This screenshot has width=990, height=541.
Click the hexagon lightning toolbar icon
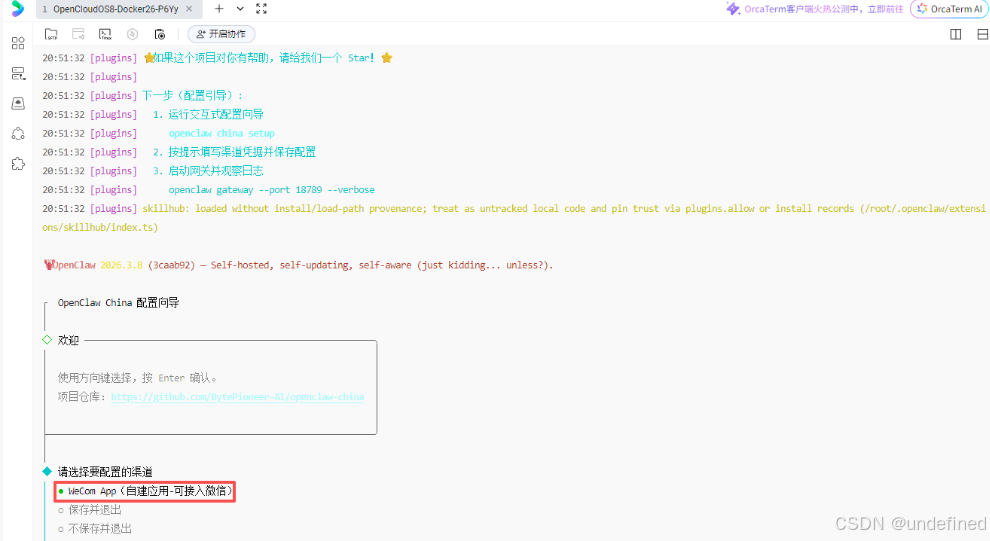click(x=133, y=34)
